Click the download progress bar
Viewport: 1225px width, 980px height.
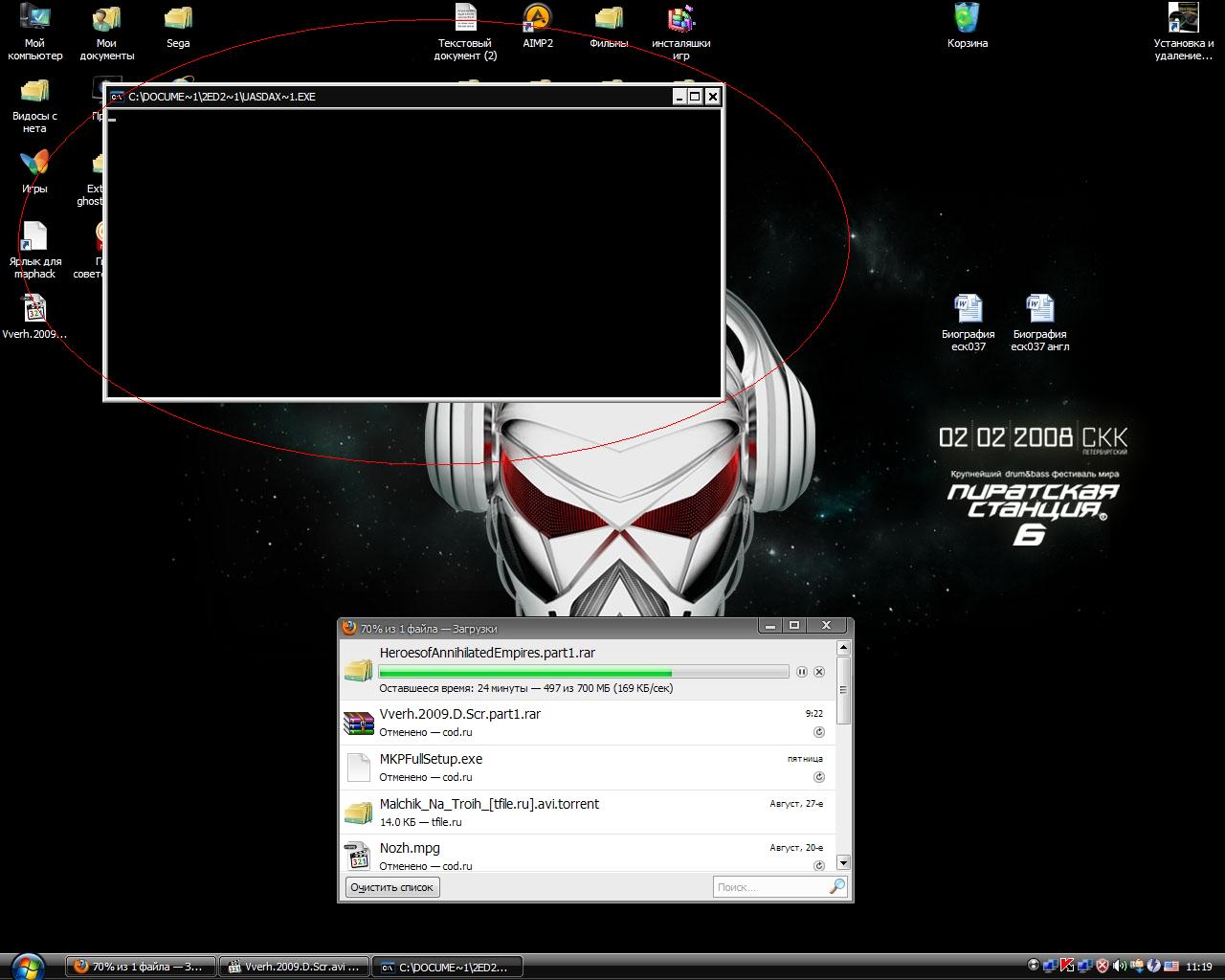584,672
